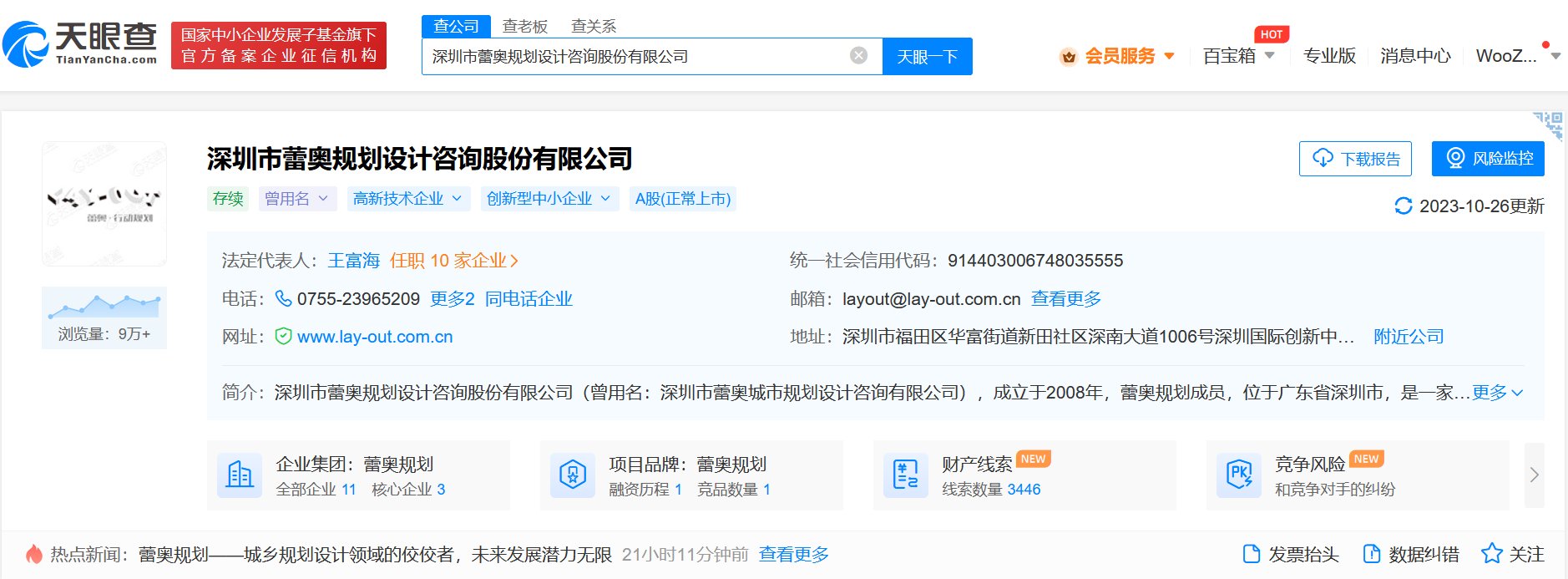Open the 同电话企业 link
The width and height of the screenshot is (1568, 579).
coord(529,299)
